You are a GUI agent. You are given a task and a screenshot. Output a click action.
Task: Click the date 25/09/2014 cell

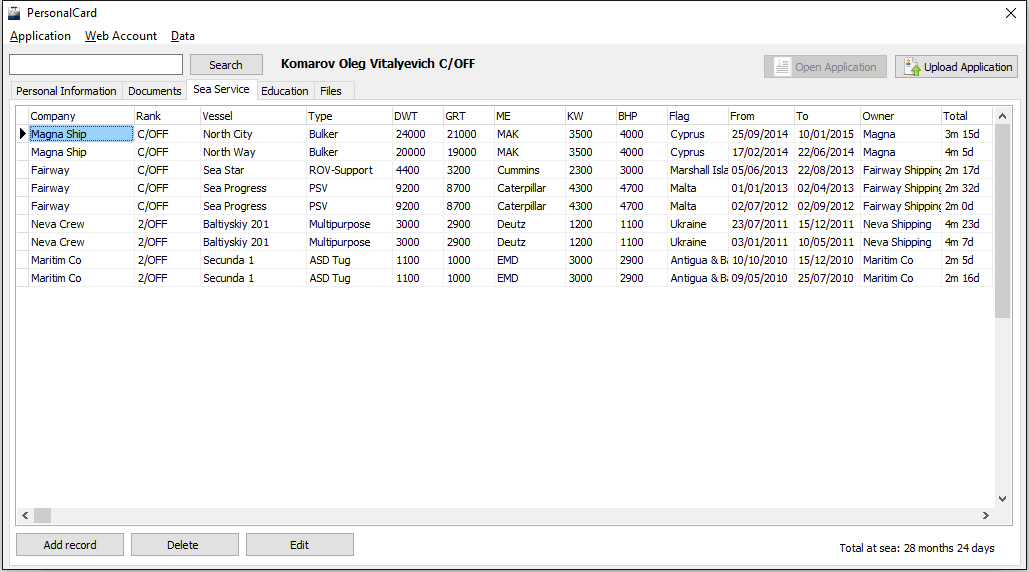(761, 134)
